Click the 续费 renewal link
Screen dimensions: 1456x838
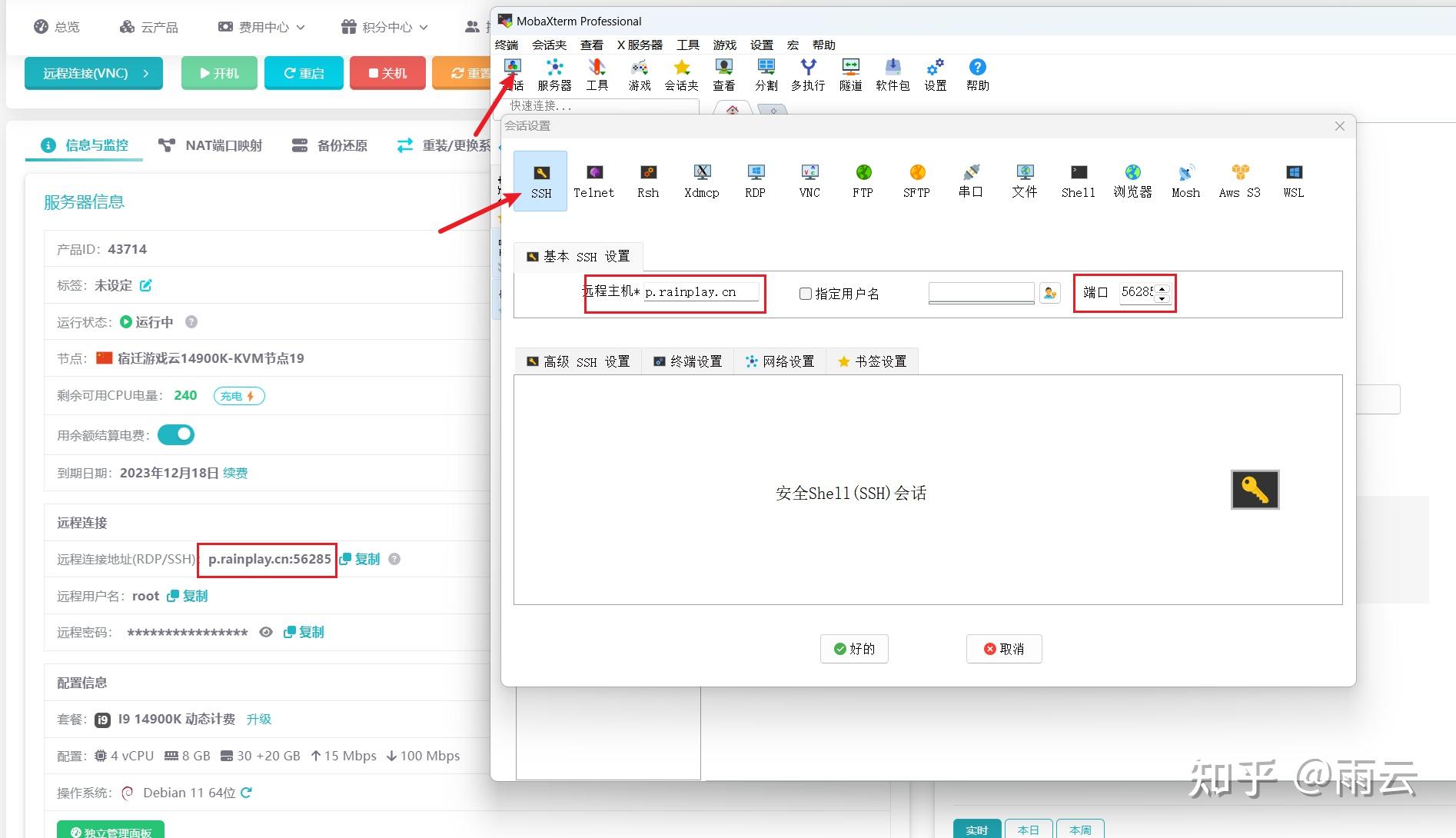coord(235,472)
